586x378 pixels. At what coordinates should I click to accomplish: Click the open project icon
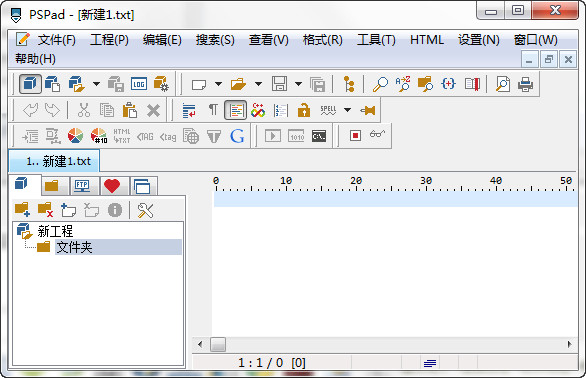[x=77, y=84]
